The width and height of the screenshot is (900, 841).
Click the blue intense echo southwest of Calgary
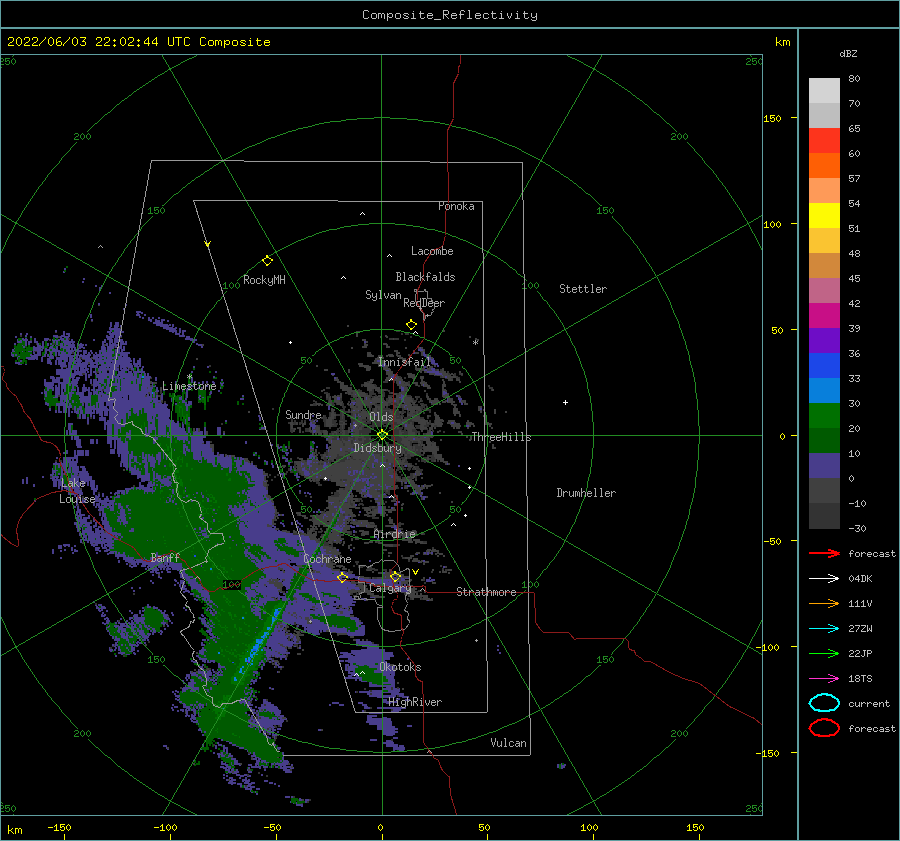(x=258, y=646)
